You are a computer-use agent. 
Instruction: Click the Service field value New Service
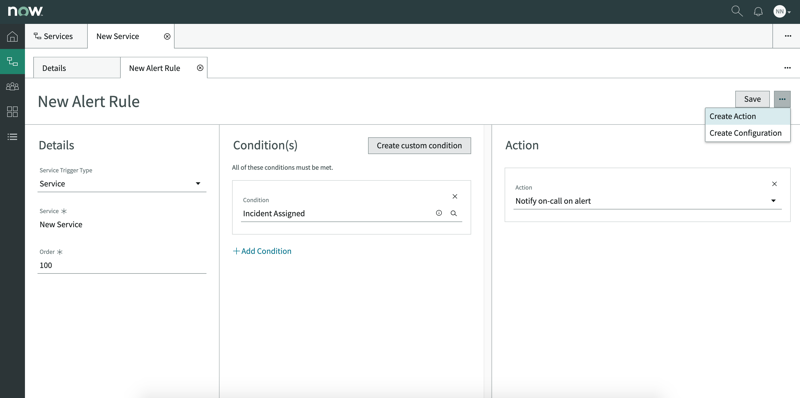(x=61, y=225)
